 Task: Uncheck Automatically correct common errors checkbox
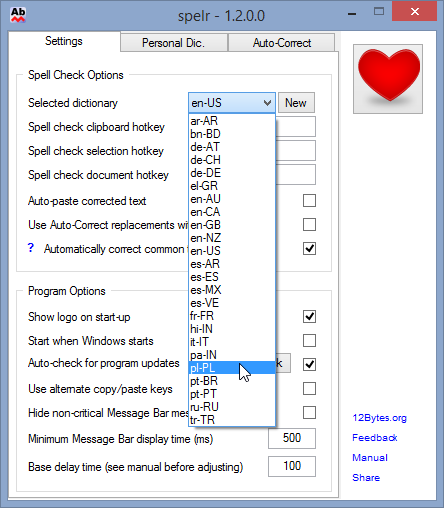click(309, 249)
